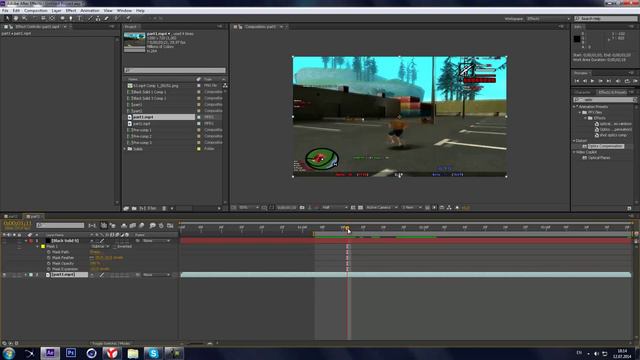
Task: Open the resolution Half dropdown
Action: [334, 208]
